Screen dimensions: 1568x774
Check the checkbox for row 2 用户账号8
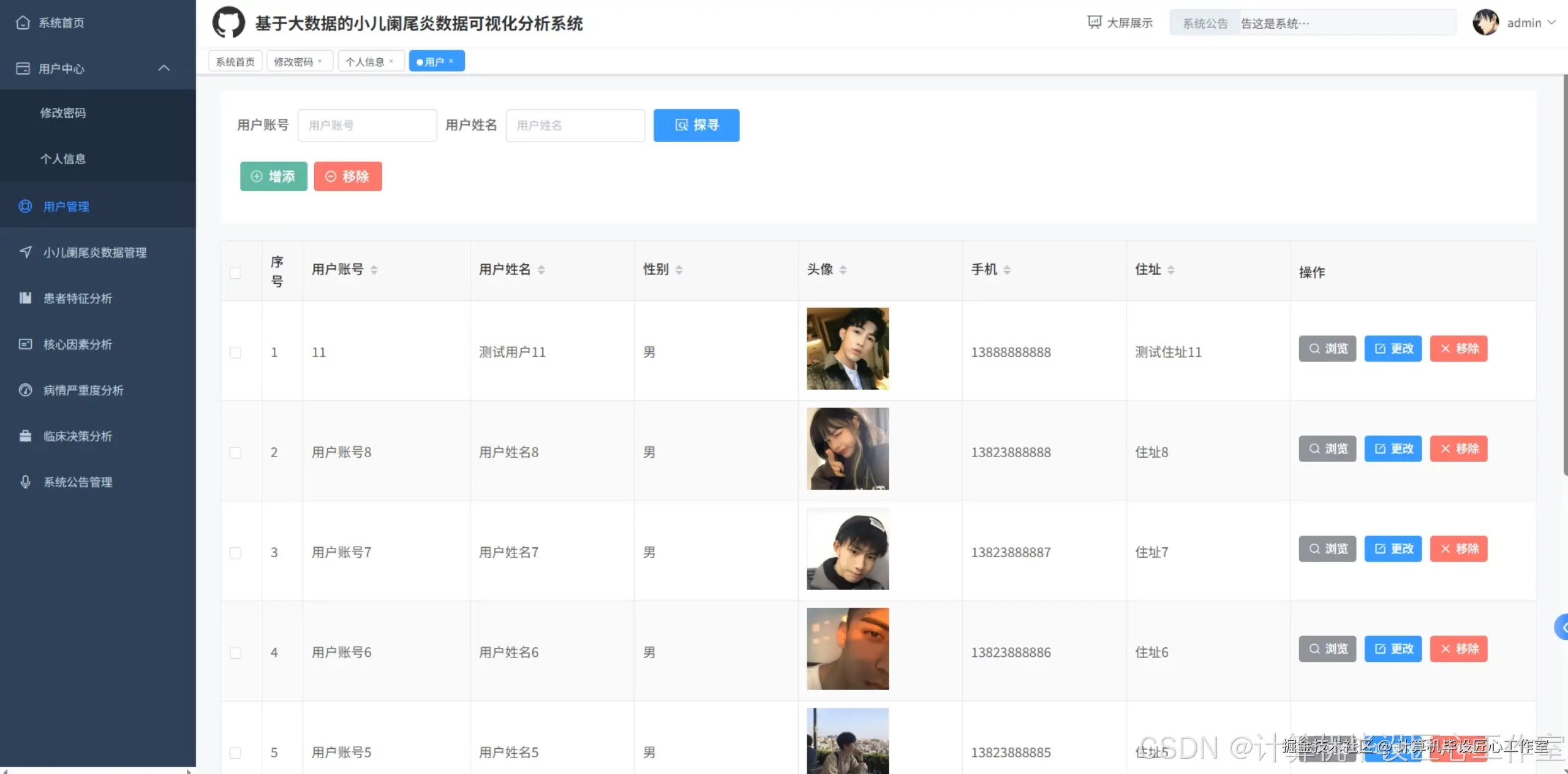click(x=235, y=452)
